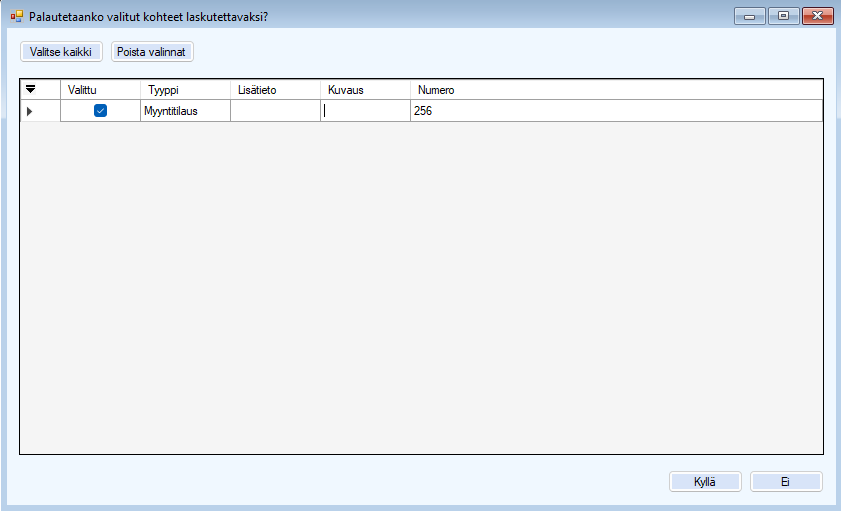Click the Valitse kaikki button
The image size is (841, 511).
click(x=61, y=51)
